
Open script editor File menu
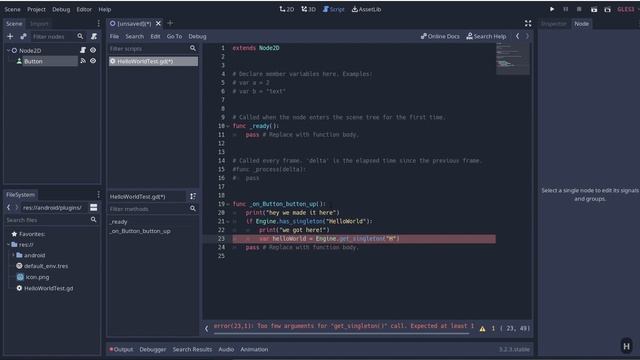(114, 36)
